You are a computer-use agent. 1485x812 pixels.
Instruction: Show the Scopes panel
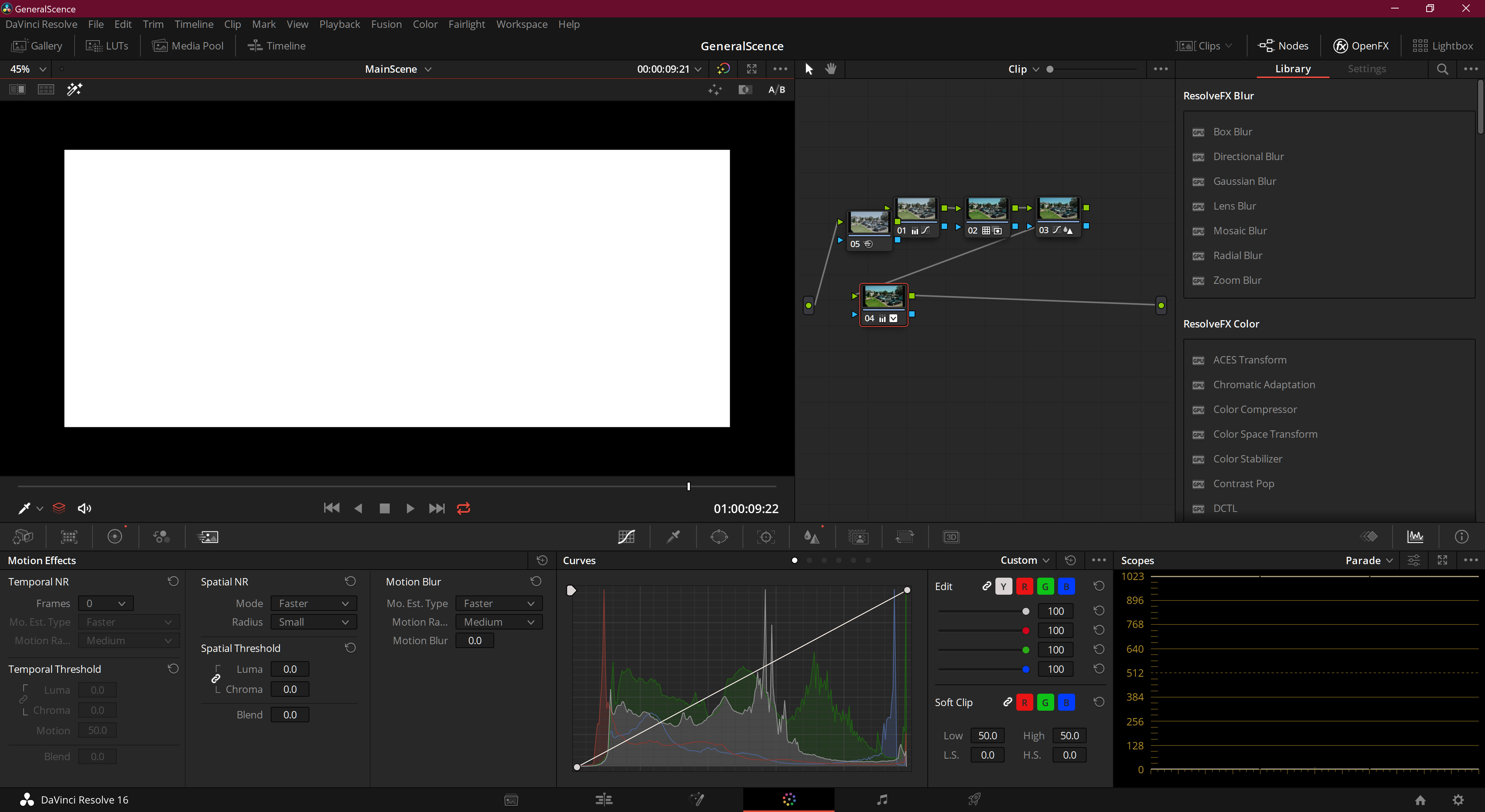click(1415, 537)
